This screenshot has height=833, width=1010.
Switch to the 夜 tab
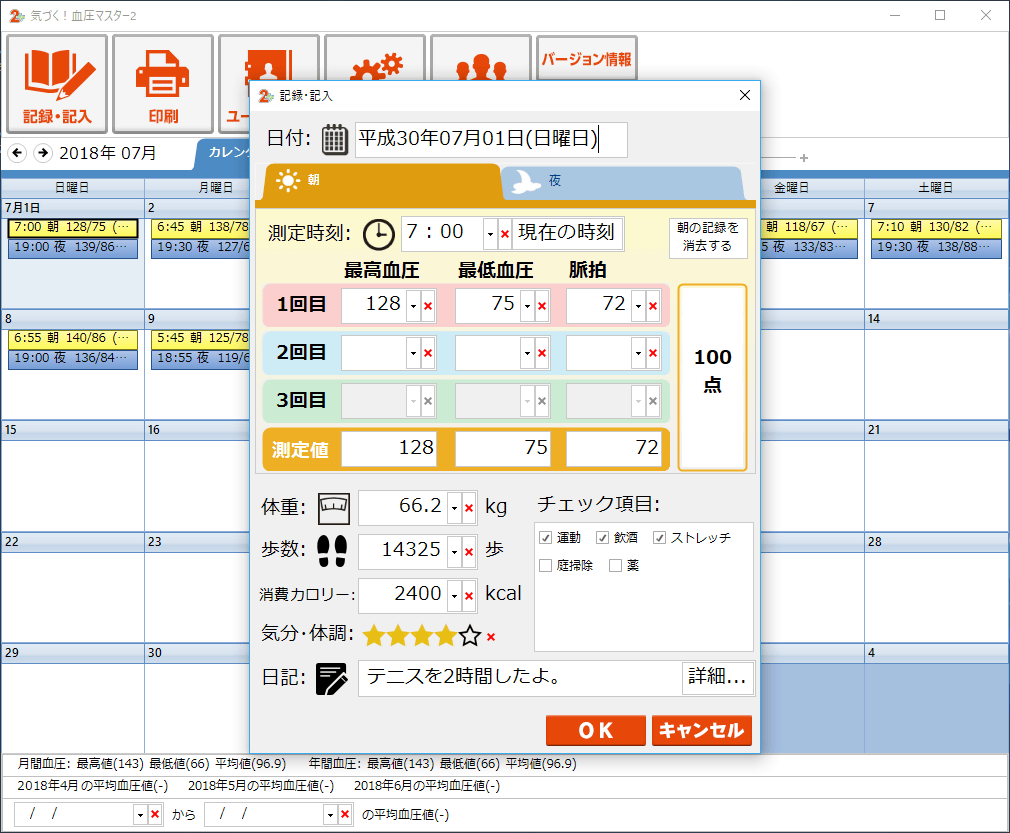(622, 182)
